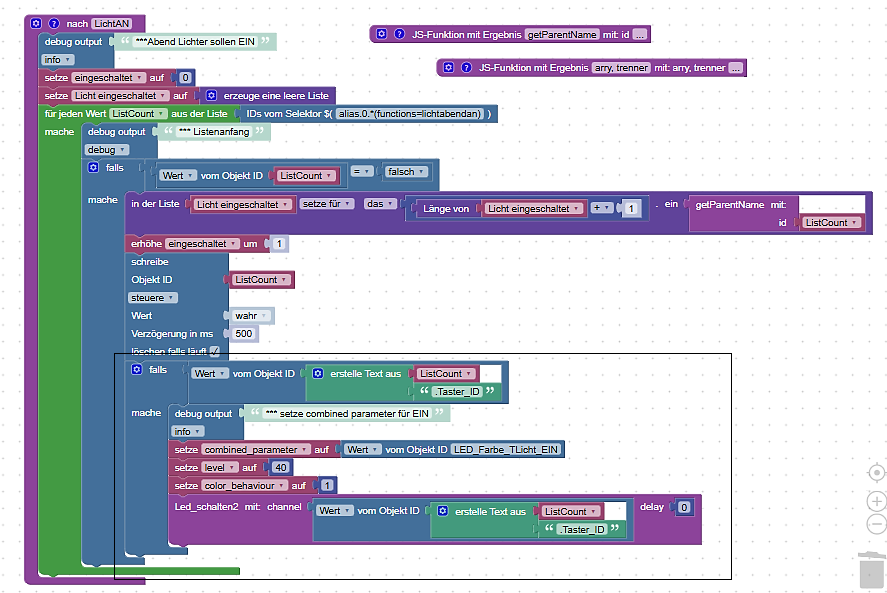Click the trash can to delete blocks

[x=872, y=570]
